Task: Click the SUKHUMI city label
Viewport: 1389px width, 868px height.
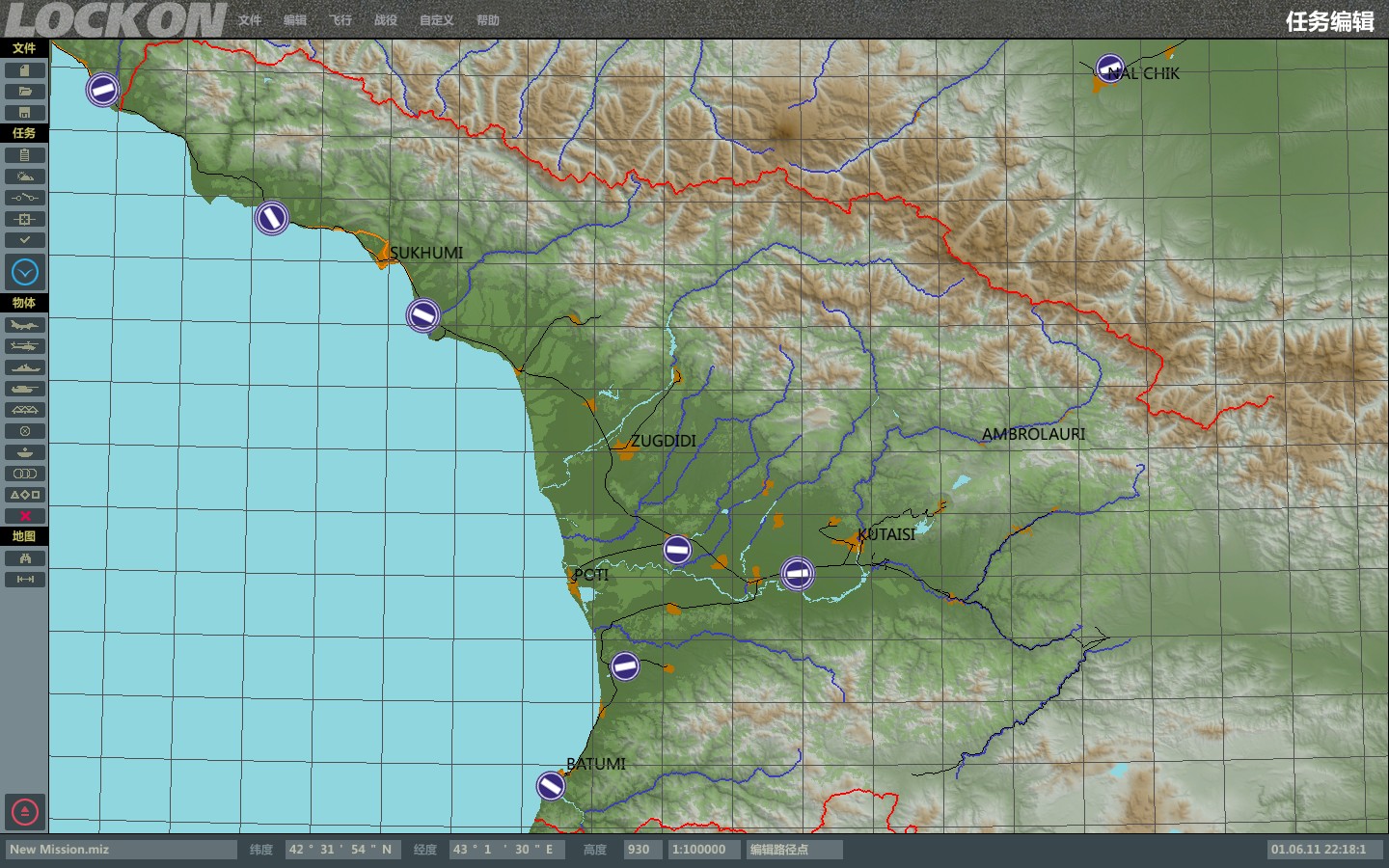Action: click(426, 253)
